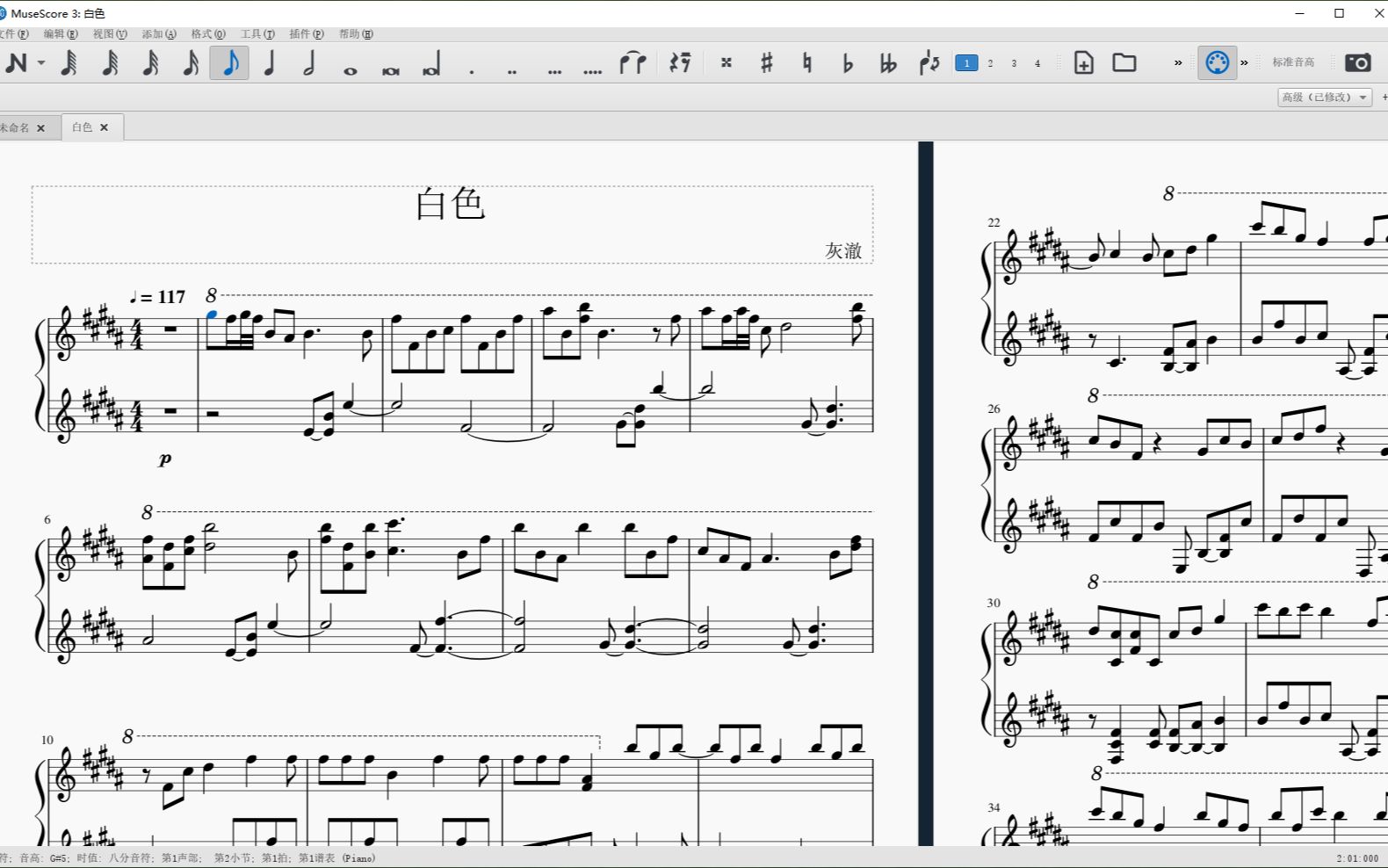1388x868 pixels.
Task: Toggle rest input
Action: (x=680, y=63)
